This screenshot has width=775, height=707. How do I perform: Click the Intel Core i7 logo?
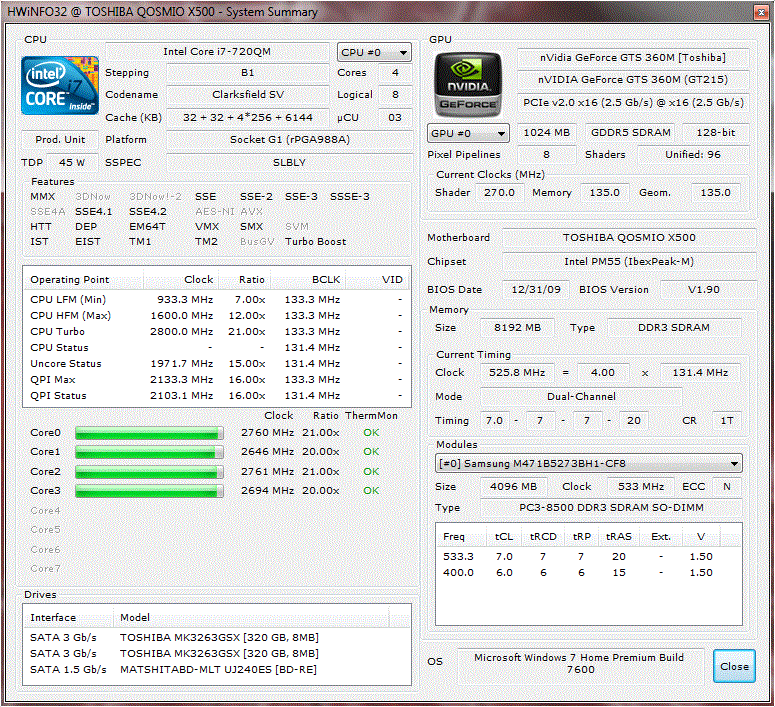click(60, 85)
